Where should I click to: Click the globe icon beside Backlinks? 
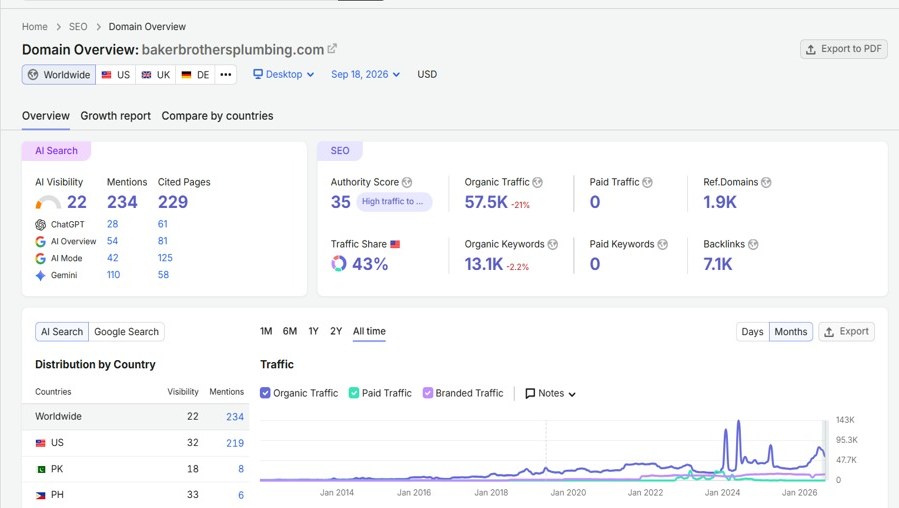pos(753,244)
